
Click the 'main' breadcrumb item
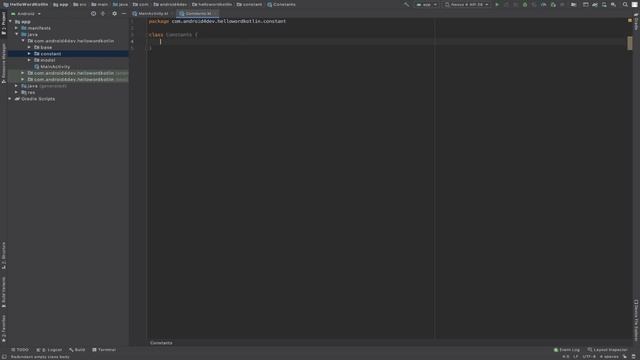pyautogui.click(x=100, y=4)
